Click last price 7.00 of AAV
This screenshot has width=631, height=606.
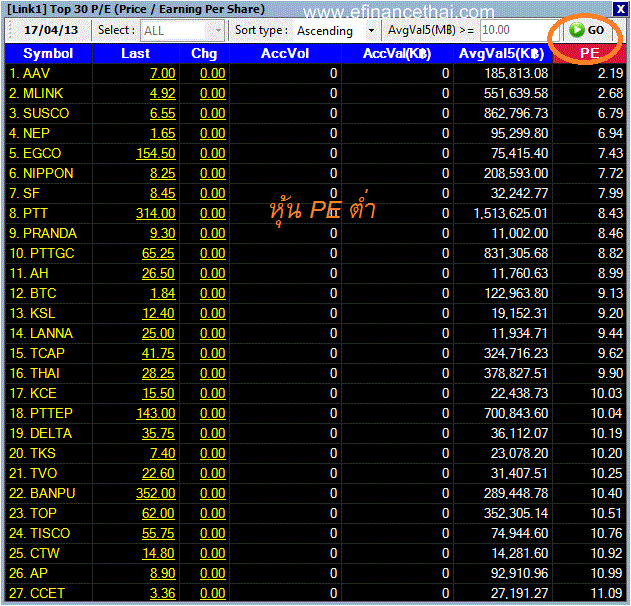click(x=163, y=73)
